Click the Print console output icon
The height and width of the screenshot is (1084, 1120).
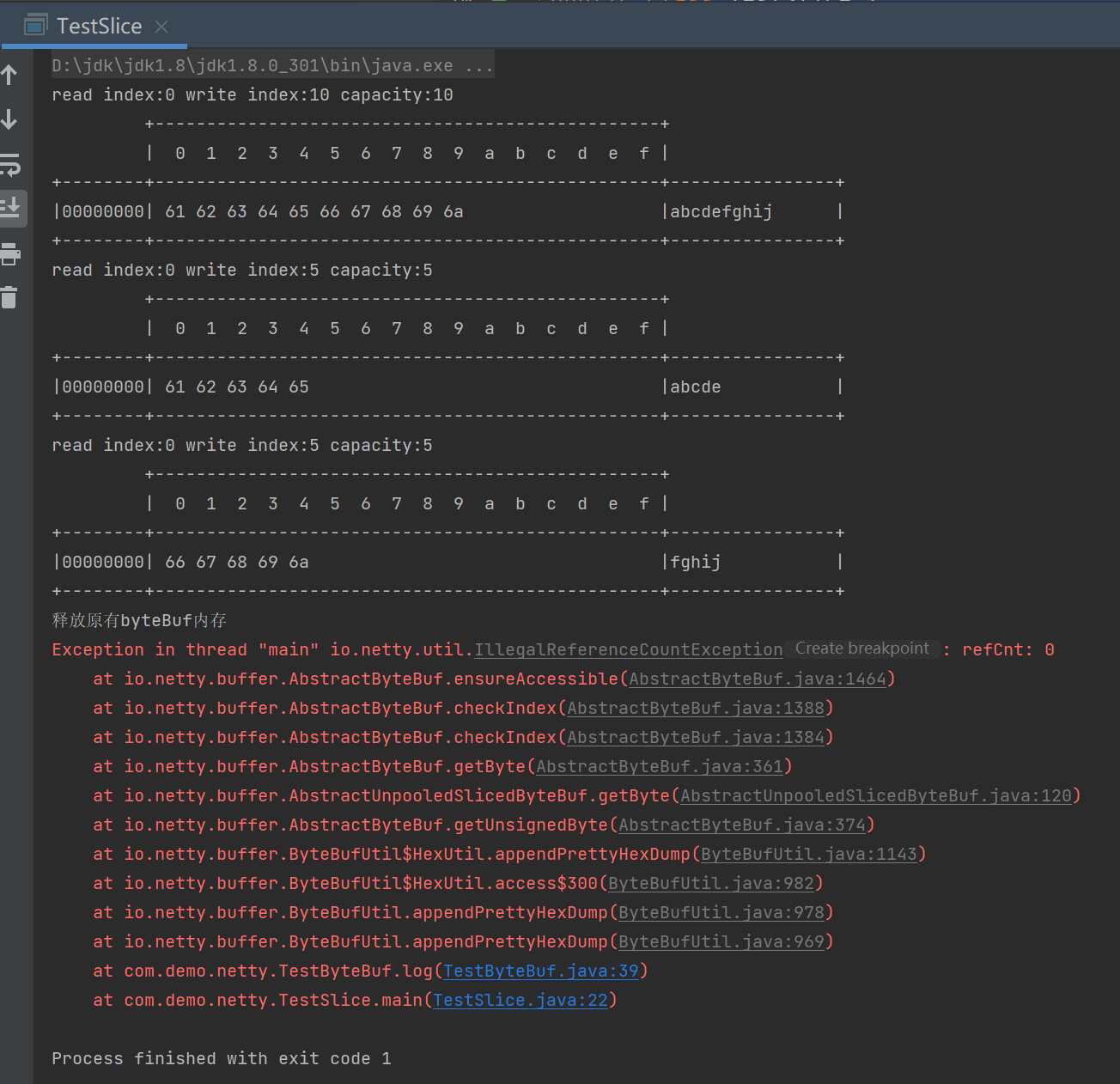(10, 253)
